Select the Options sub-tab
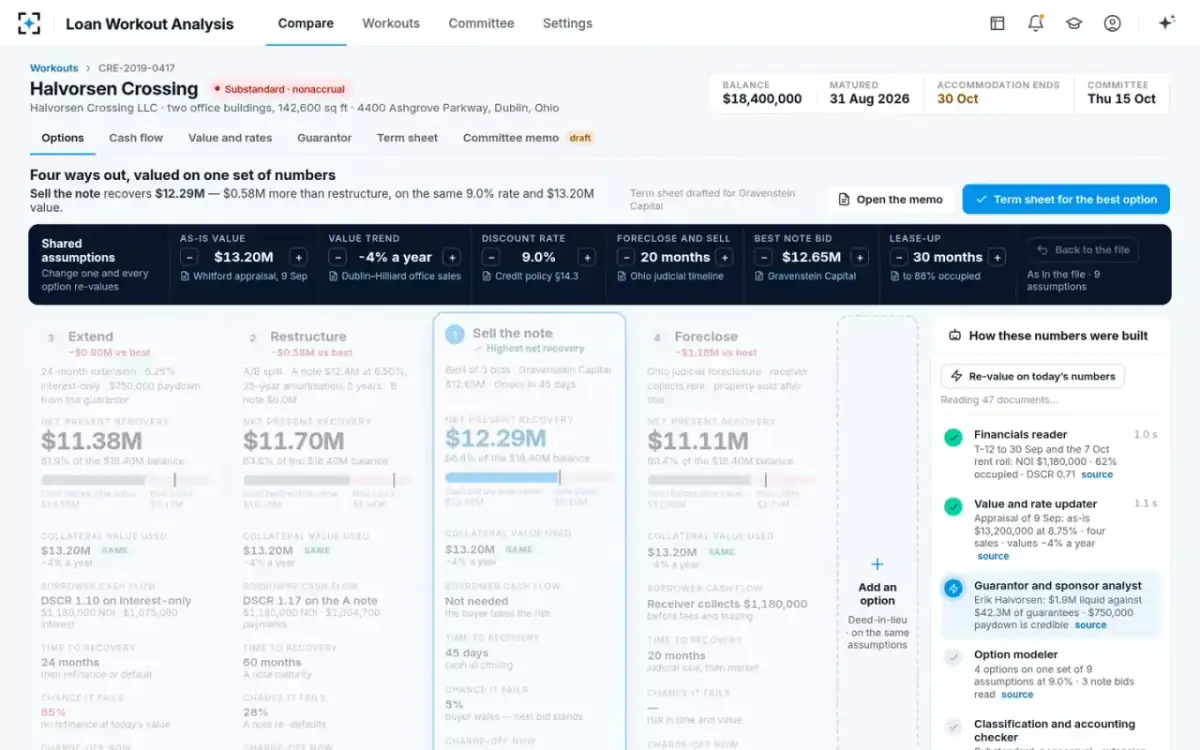 (63, 138)
